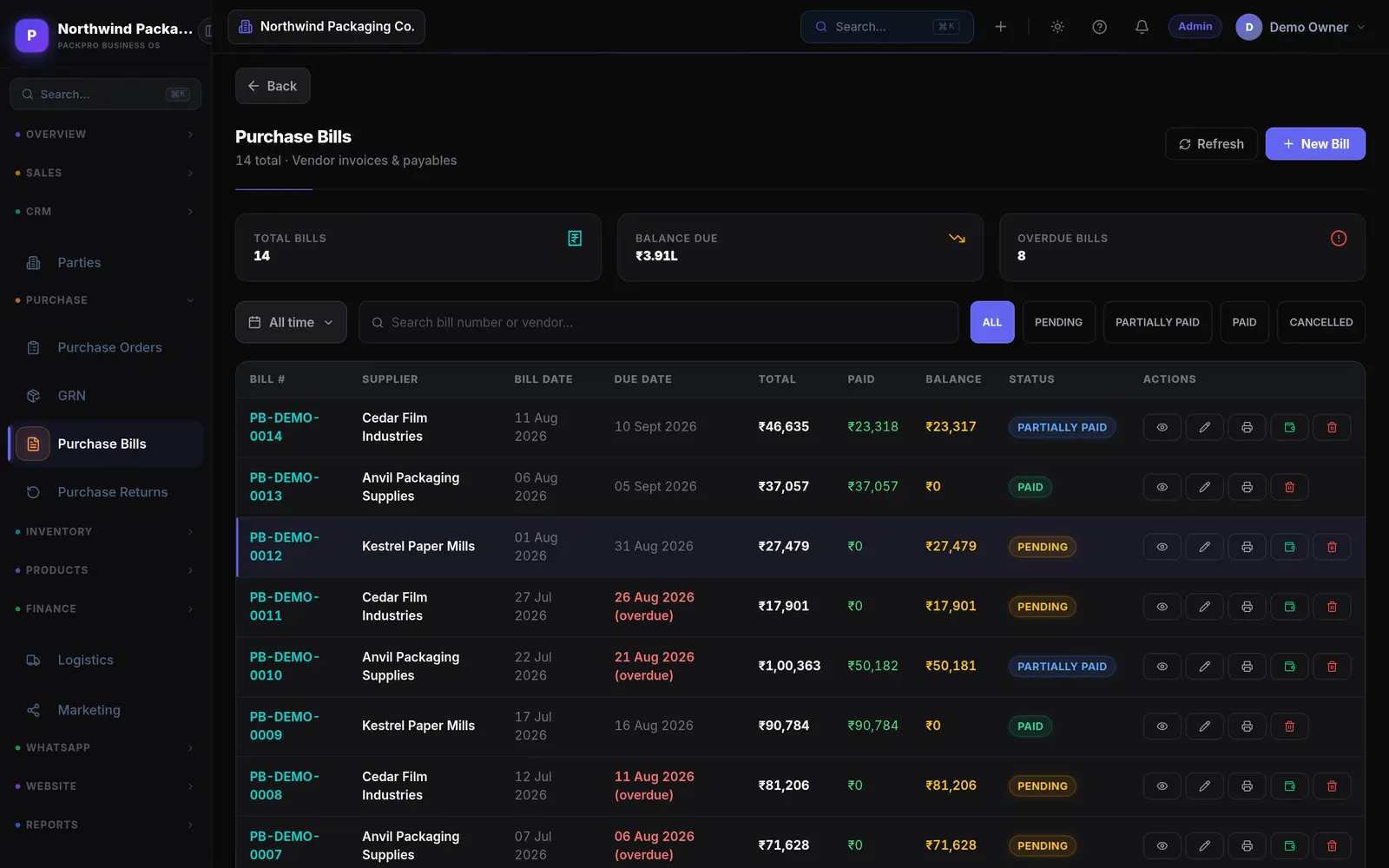Open Parties in sidebar
This screenshot has height=868, width=1389.
pos(106,263)
